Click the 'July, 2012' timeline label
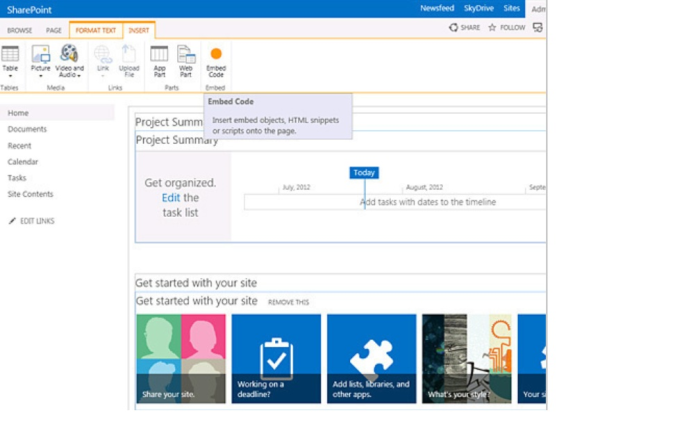 pyautogui.click(x=296, y=187)
